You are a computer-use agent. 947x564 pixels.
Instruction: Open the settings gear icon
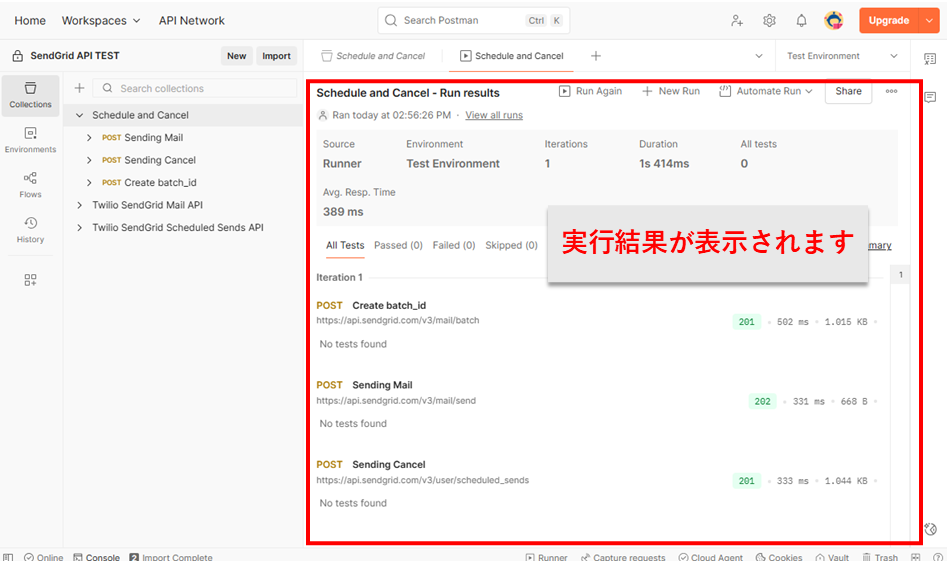(769, 20)
